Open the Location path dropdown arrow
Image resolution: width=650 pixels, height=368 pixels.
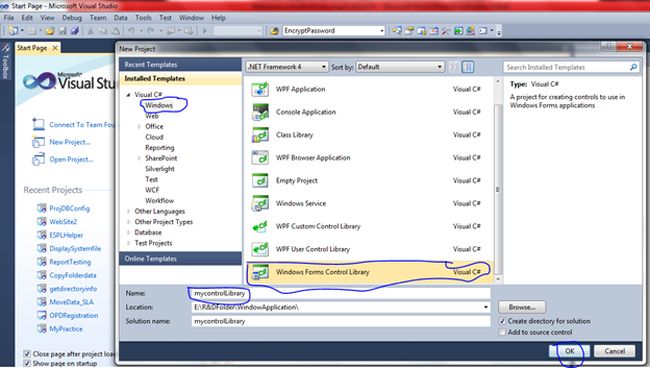click(x=485, y=307)
